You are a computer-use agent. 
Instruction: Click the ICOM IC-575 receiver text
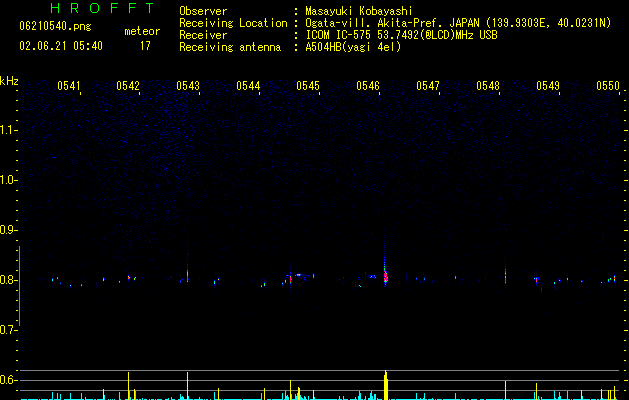(401, 35)
